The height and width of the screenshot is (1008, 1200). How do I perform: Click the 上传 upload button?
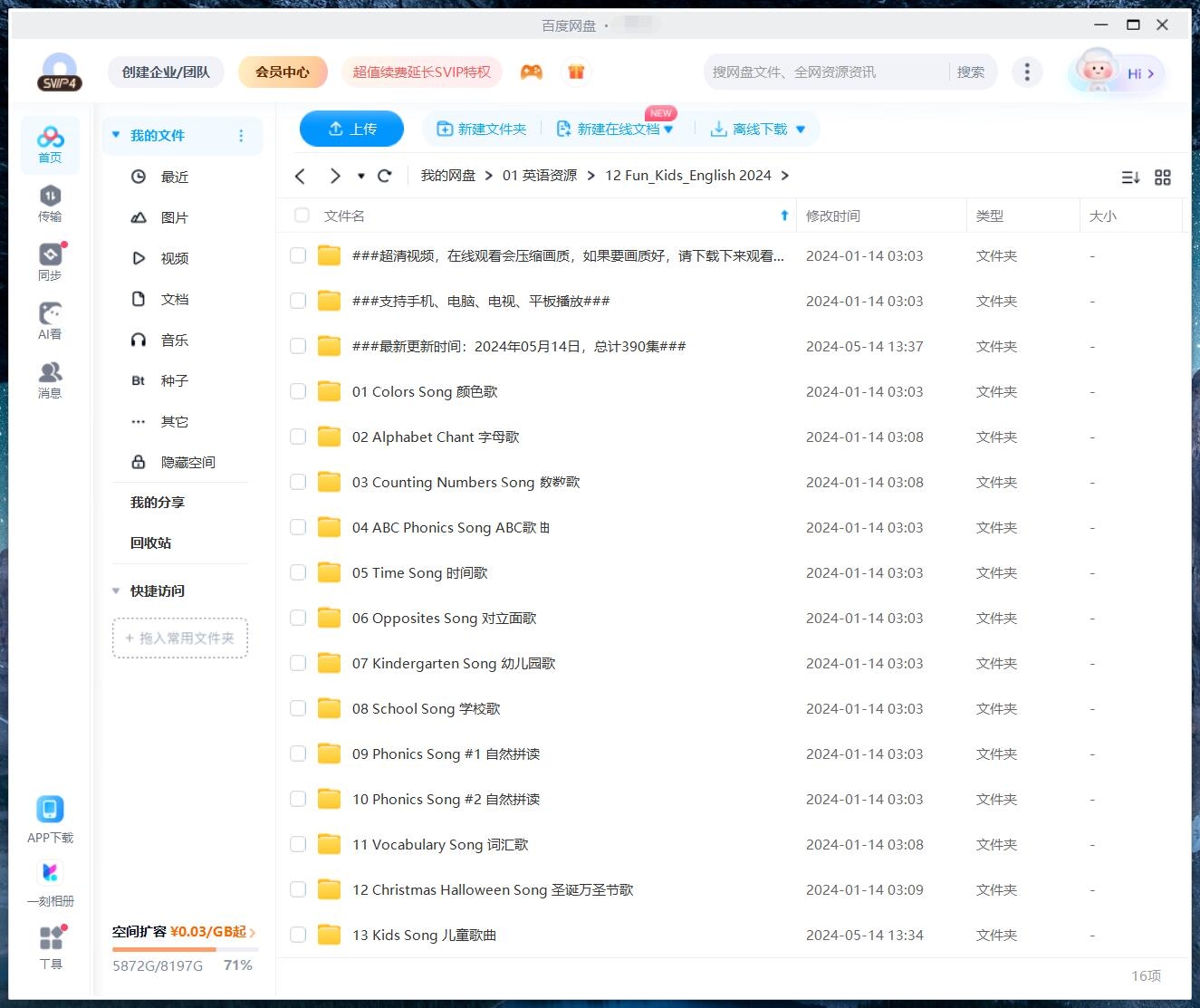351,129
